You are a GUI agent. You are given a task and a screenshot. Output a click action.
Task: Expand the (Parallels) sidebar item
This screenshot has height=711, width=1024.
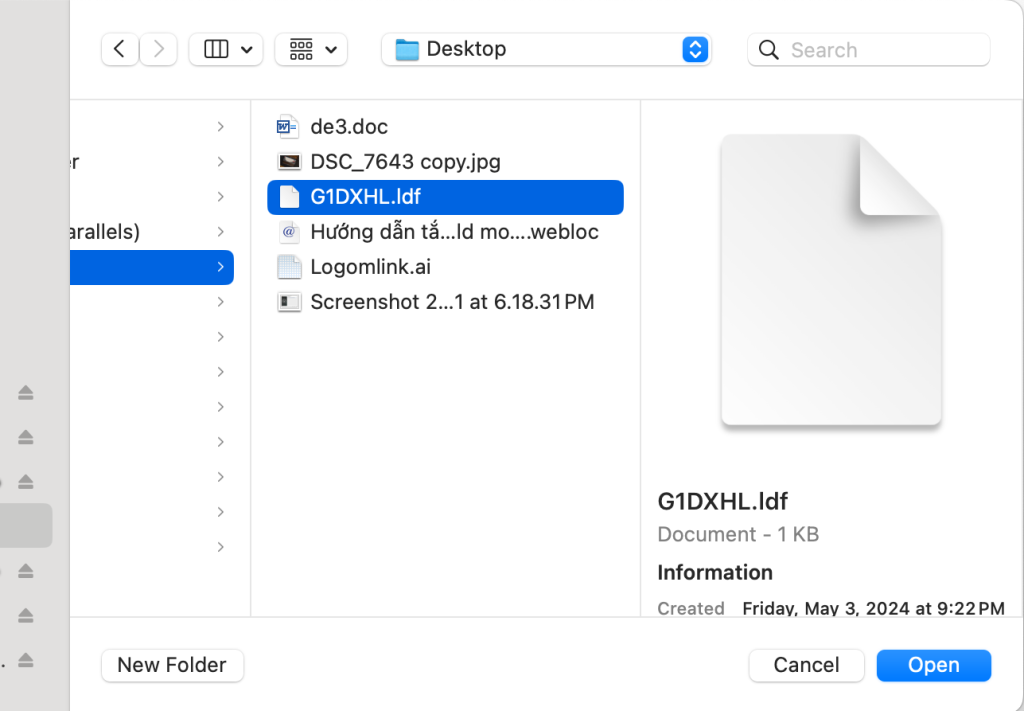221,231
